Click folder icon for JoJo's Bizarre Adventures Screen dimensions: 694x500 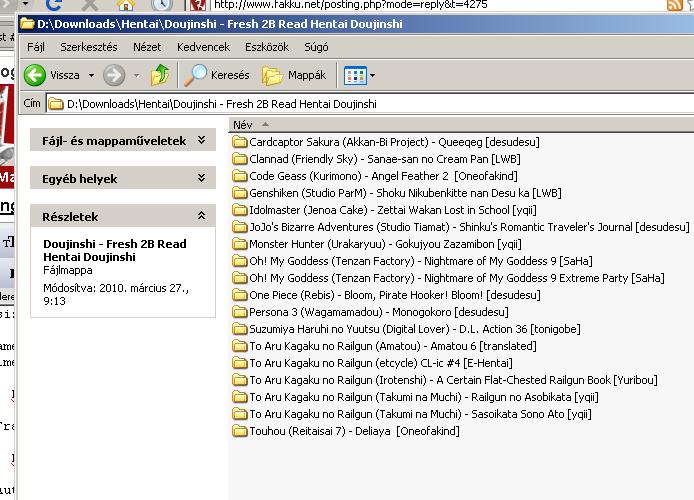click(239, 227)
